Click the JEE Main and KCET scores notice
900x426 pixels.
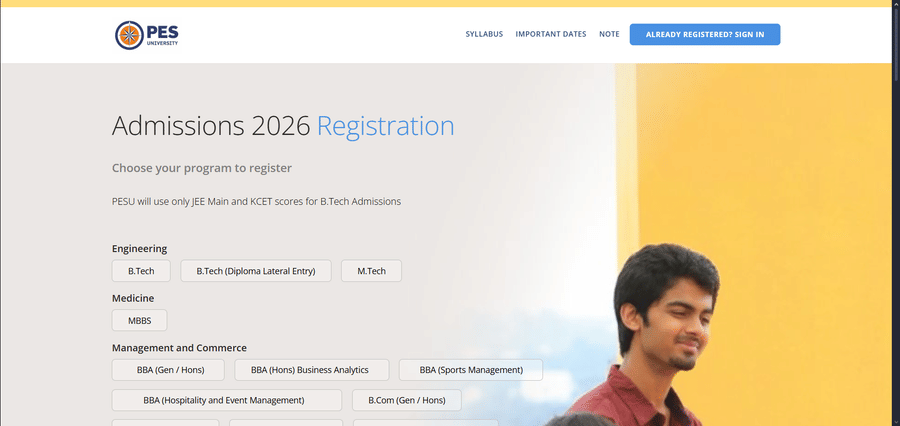pos(256,202)
